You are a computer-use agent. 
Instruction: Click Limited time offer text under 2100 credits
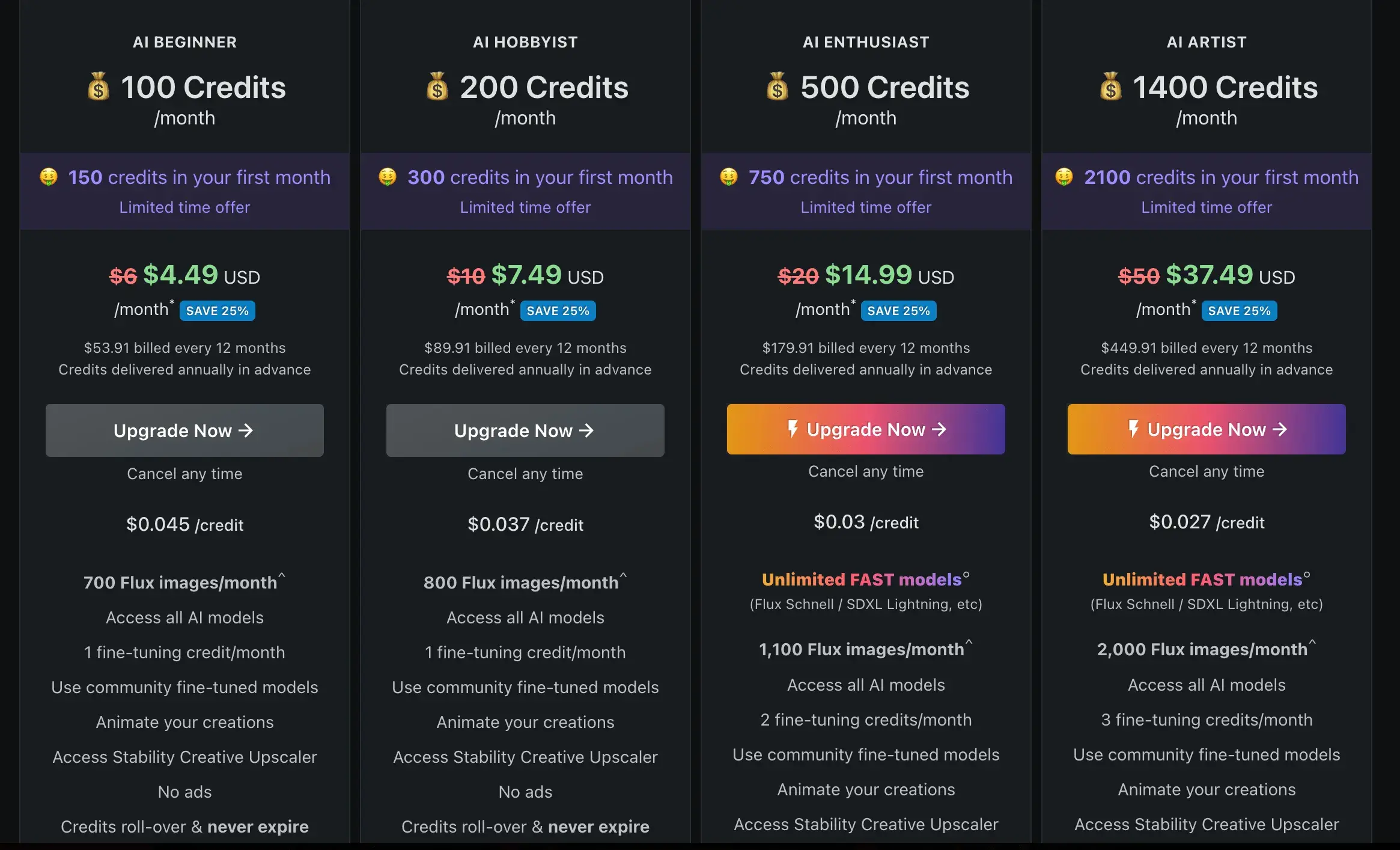pos(1207,207)
